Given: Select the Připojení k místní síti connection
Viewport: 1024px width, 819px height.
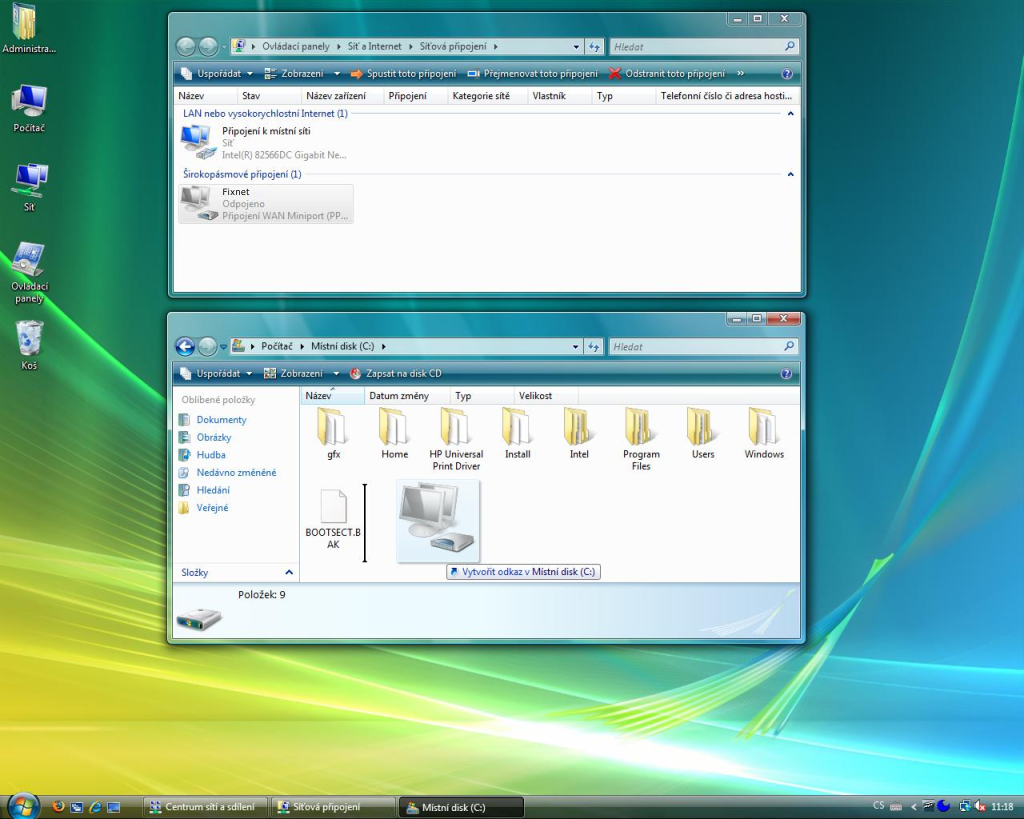Looking at the screenshot, I should pos(265,142).
